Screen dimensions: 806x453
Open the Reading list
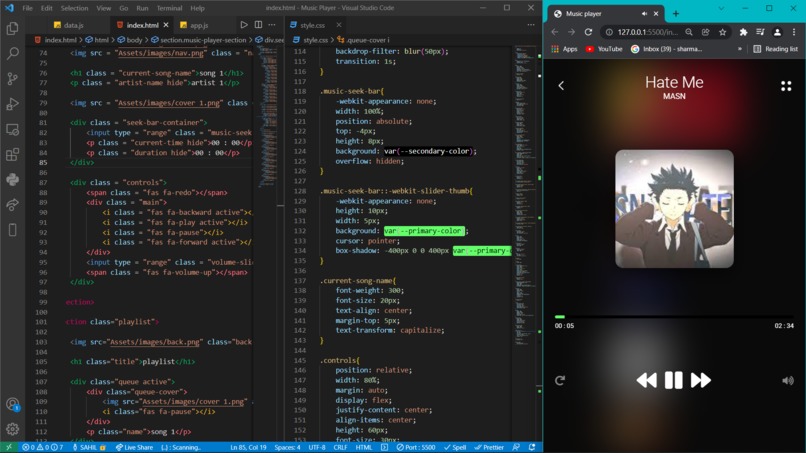[776, 49]
